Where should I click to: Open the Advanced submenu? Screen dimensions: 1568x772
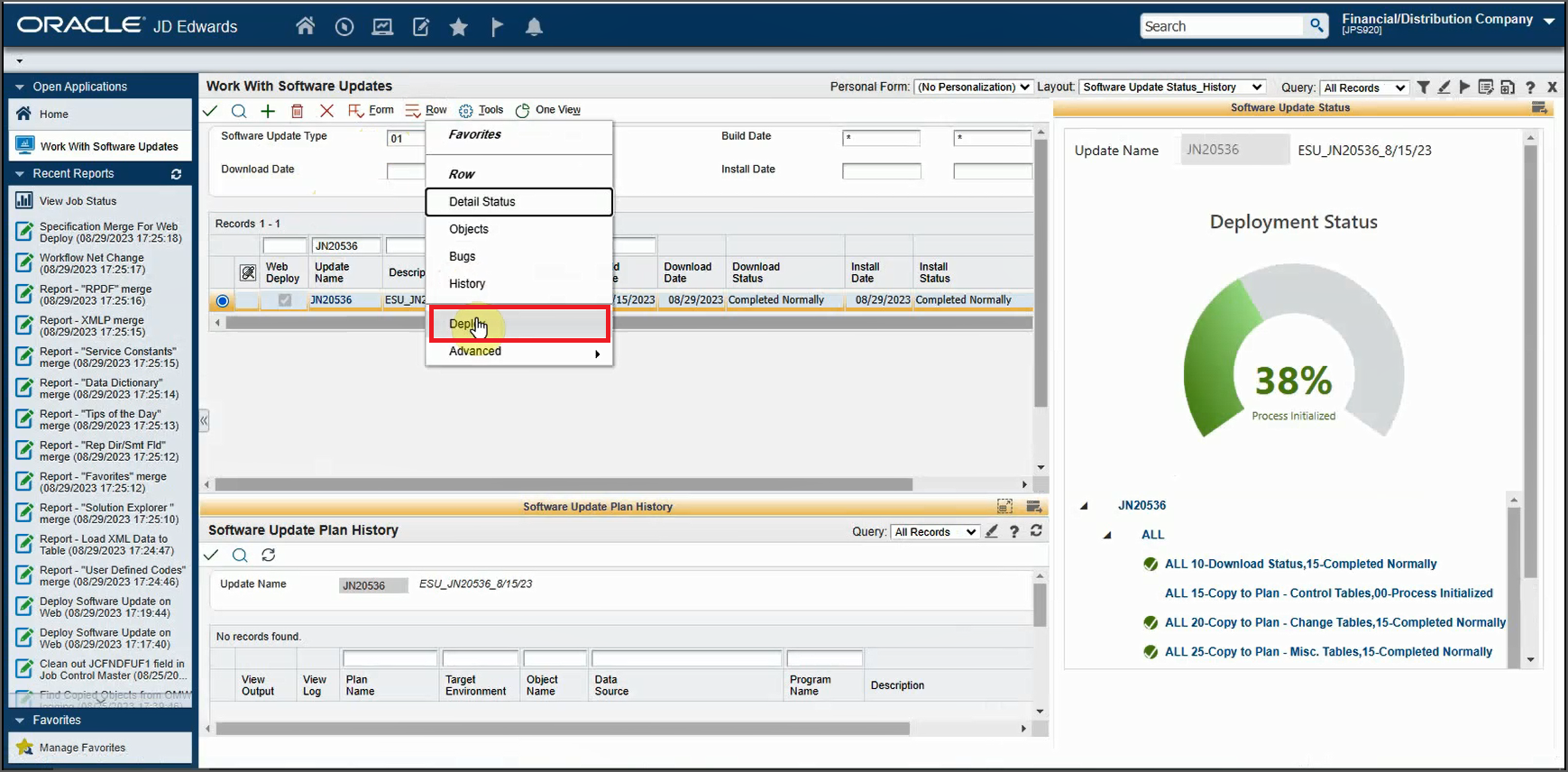click(x=518, y=352)
